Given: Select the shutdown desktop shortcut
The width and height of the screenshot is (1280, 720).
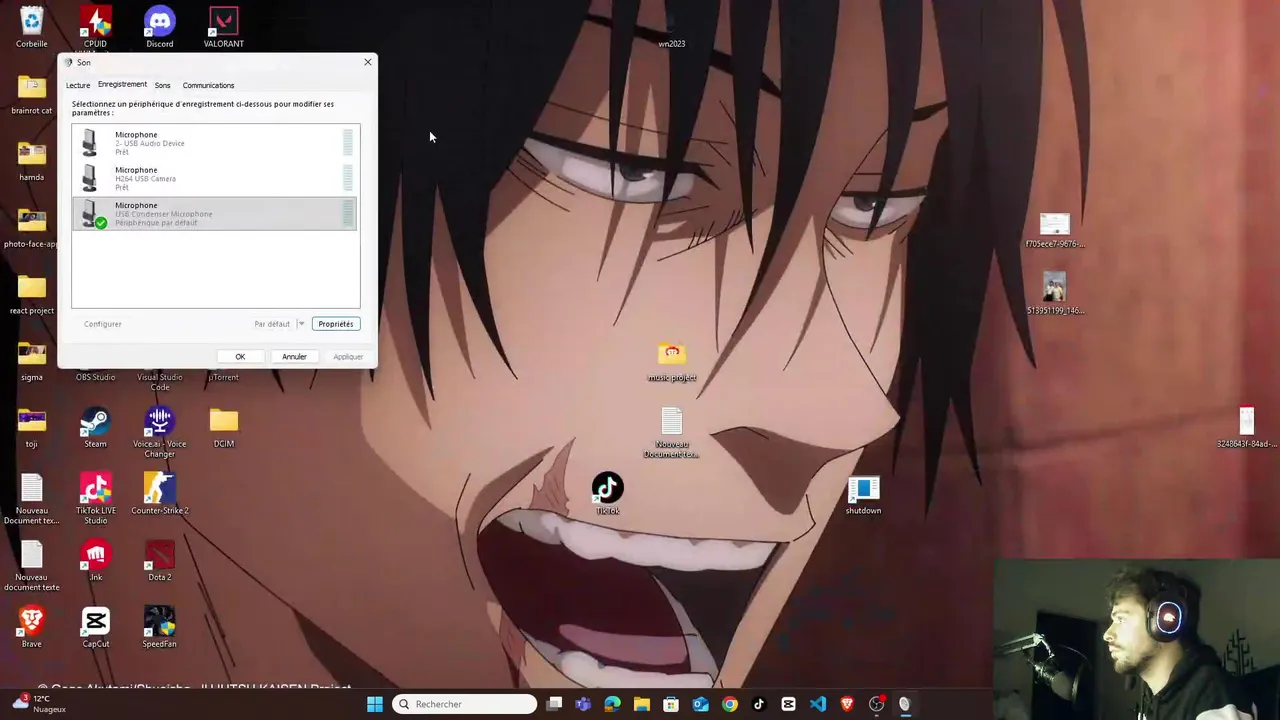Looking at the screenshot, I should 863,494.
